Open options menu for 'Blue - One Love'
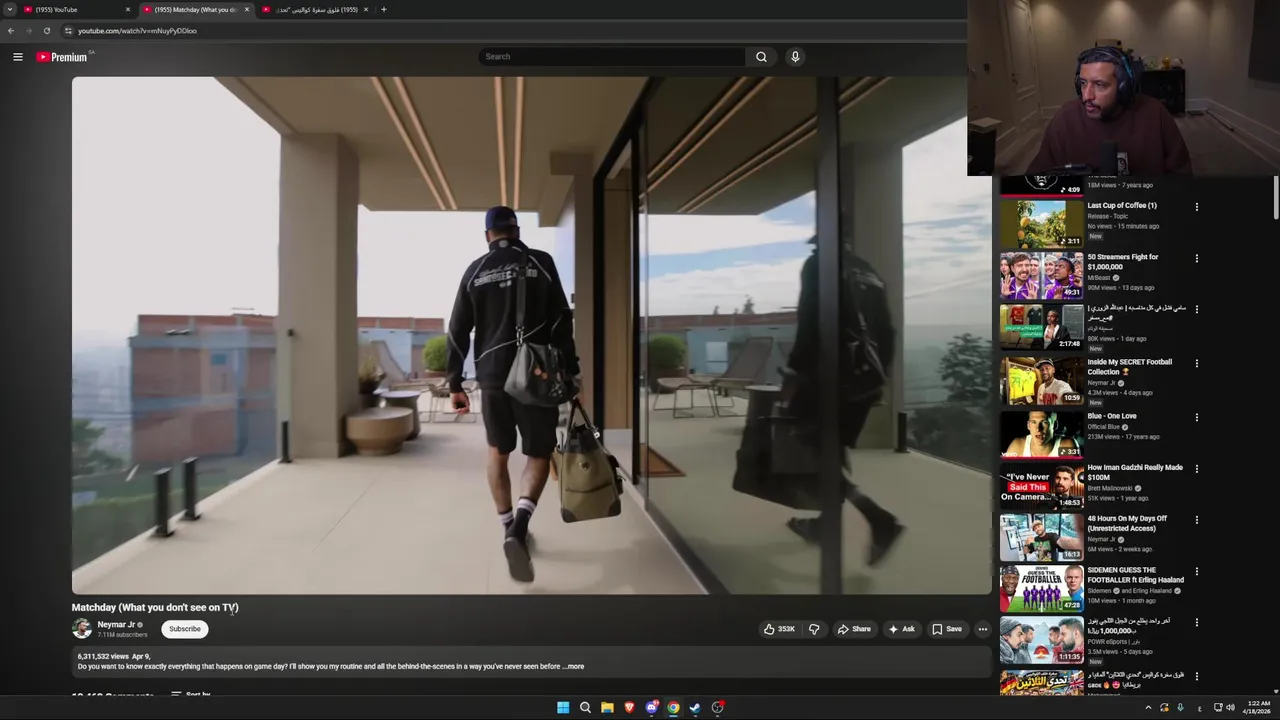Screen dimensions: 1280x720 pyautogui.click(x=1196, y=417)
